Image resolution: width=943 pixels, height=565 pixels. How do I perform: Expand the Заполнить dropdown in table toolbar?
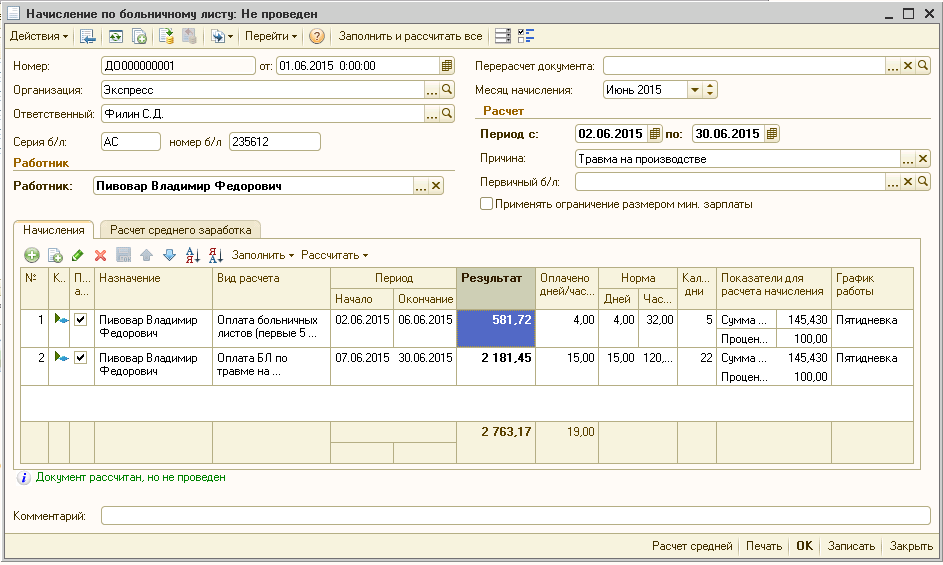263,255
